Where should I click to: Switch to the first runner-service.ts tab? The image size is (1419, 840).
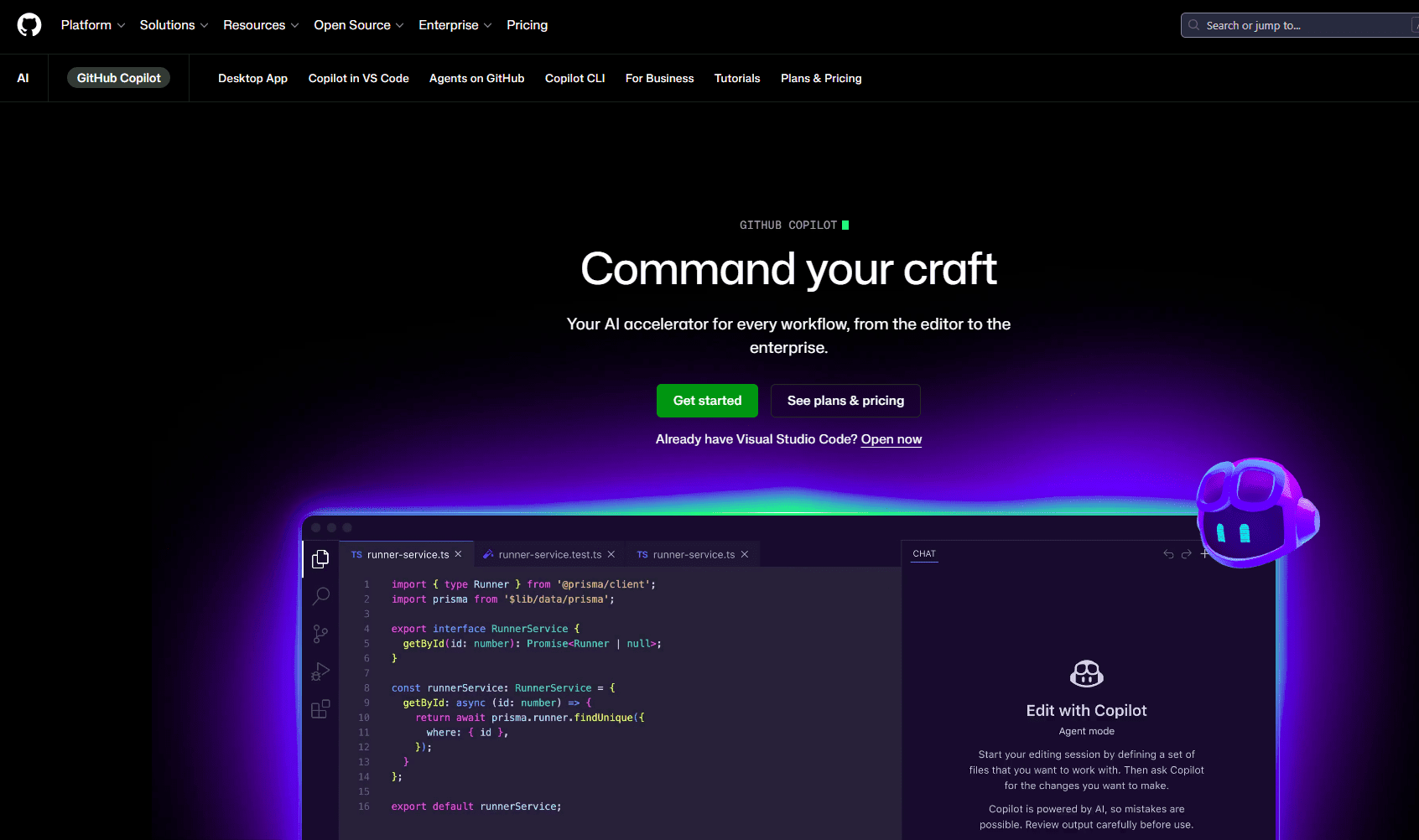click(408, 554)
